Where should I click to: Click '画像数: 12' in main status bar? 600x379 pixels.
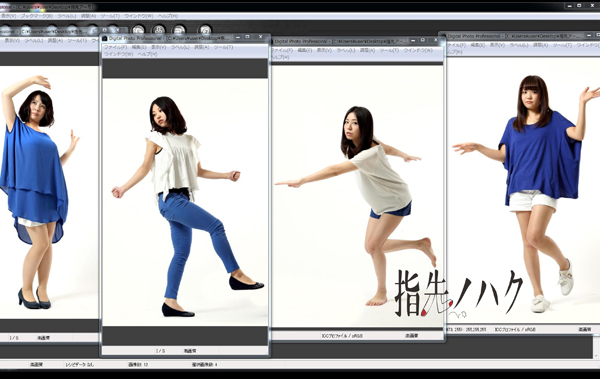point(138,364)
